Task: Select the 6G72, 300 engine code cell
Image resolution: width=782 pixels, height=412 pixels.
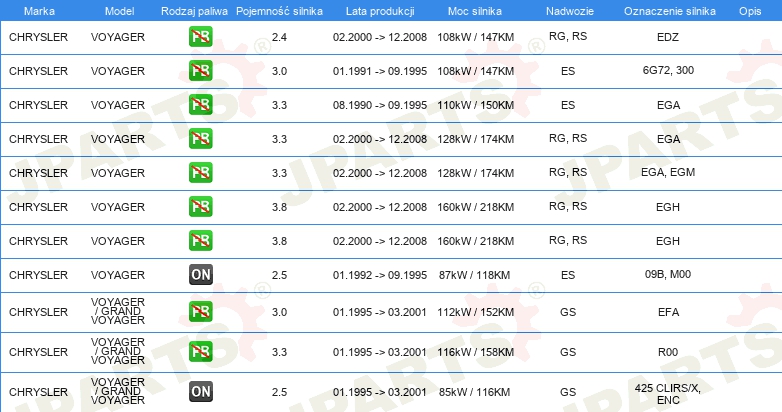Action: [668, 70]
